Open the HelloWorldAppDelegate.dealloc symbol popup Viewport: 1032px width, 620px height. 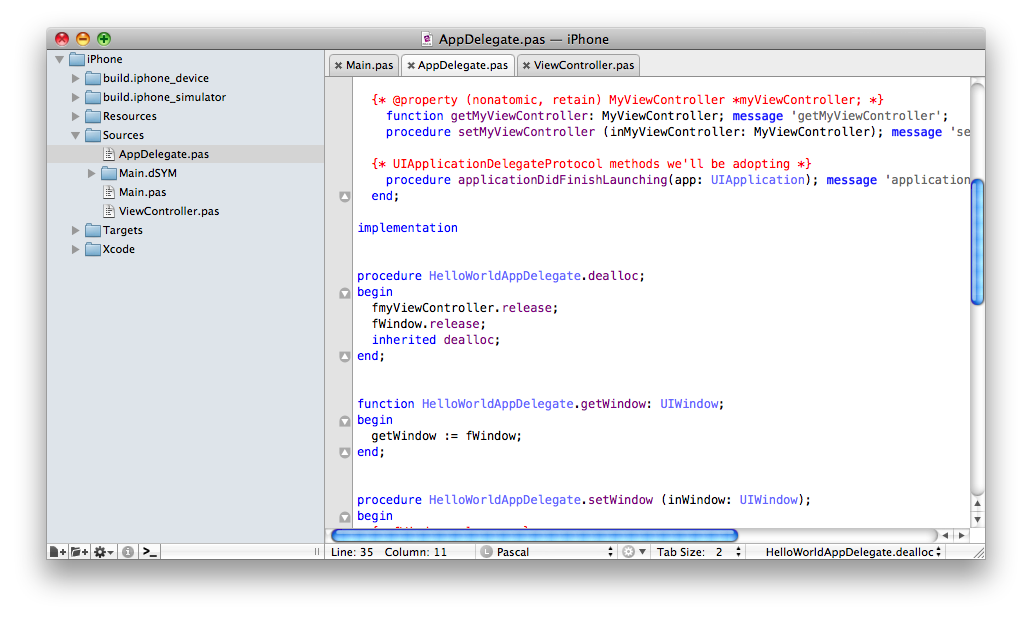[853, 552]
